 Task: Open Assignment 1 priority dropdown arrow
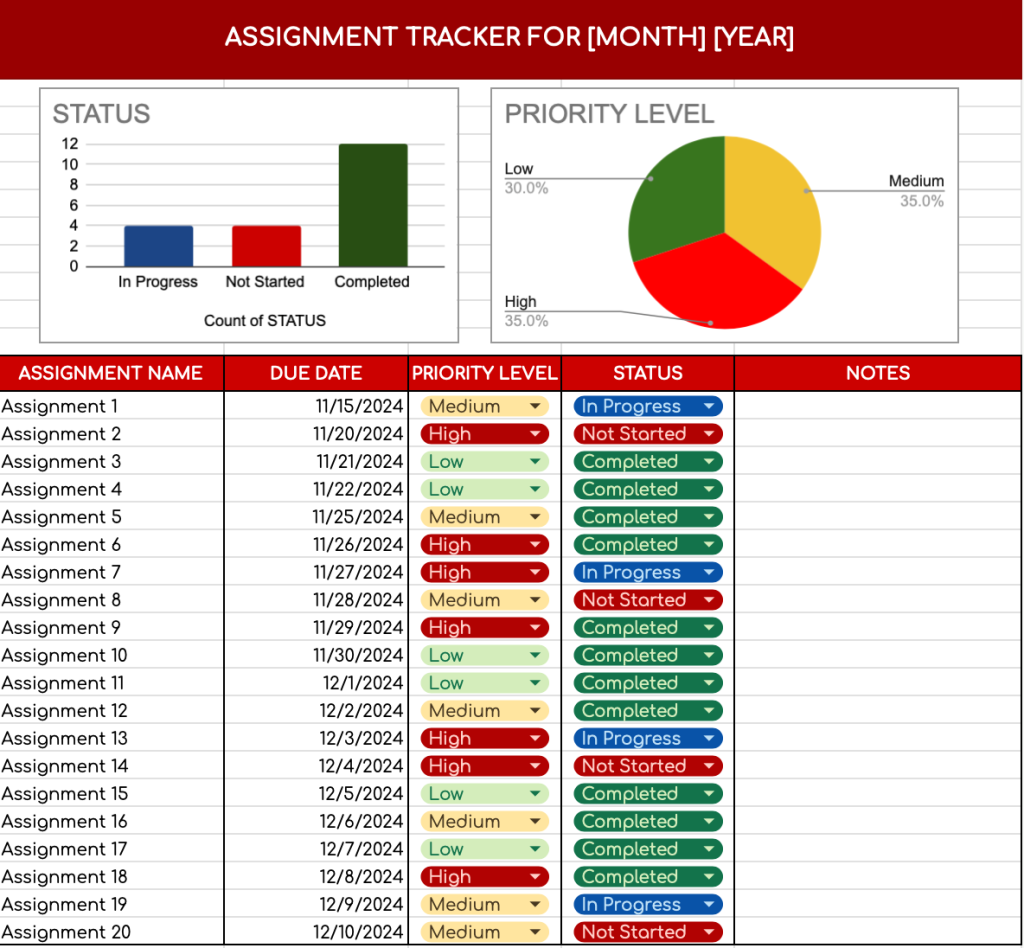point(535,406)
